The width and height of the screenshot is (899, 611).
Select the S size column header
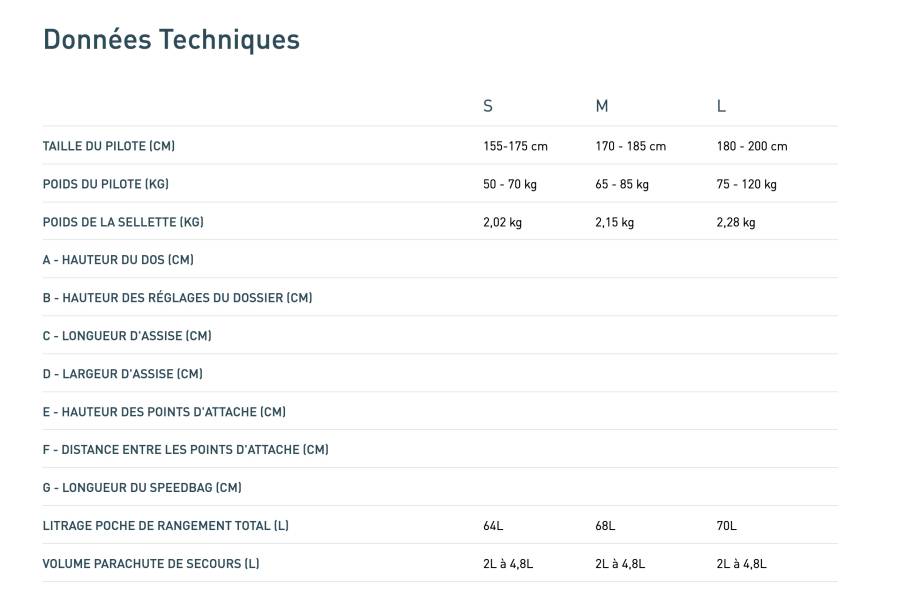[x=488, y=106]
